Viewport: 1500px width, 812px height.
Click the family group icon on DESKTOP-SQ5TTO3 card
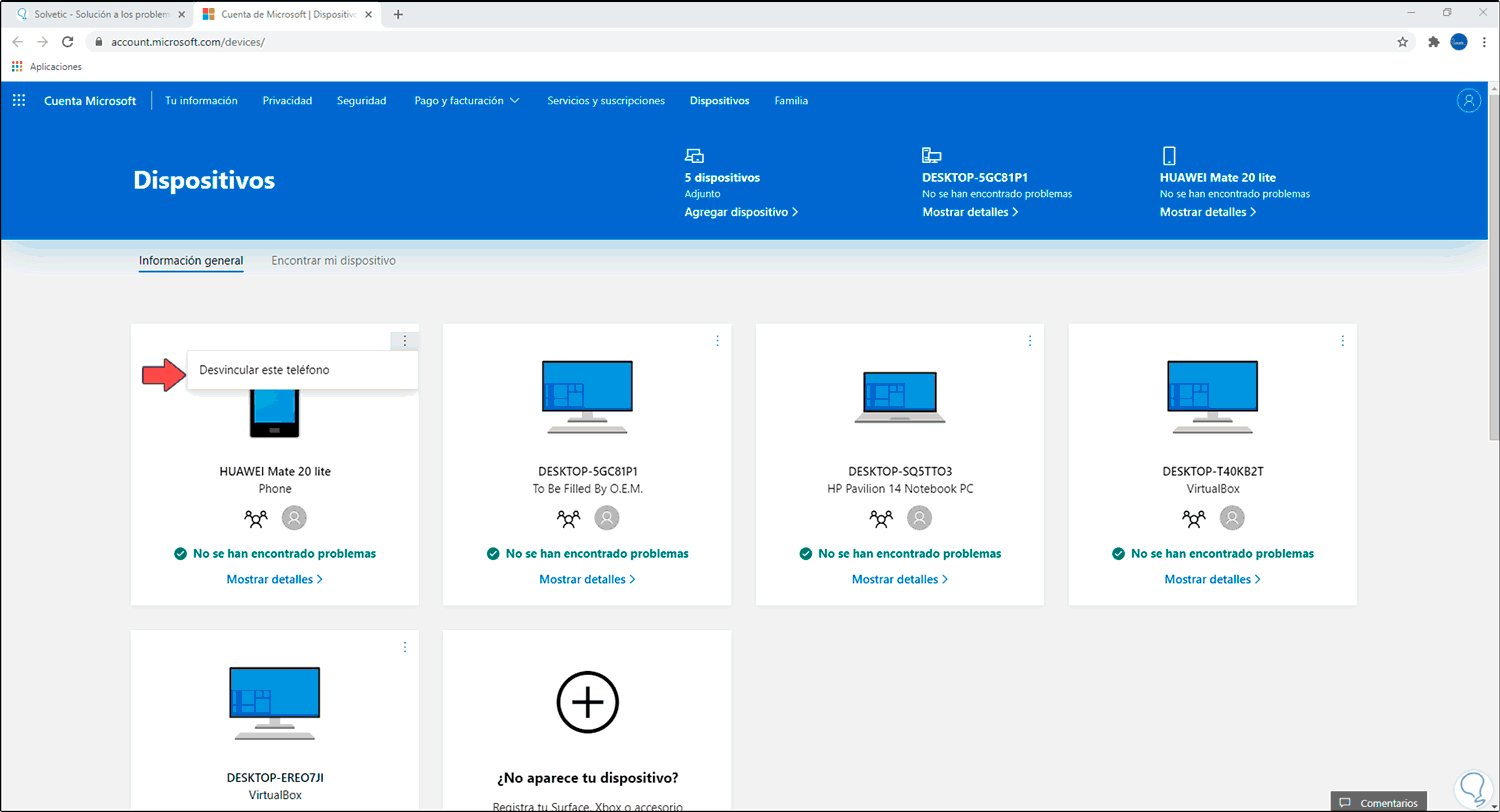pyautogui.click(x=882, y=518)
